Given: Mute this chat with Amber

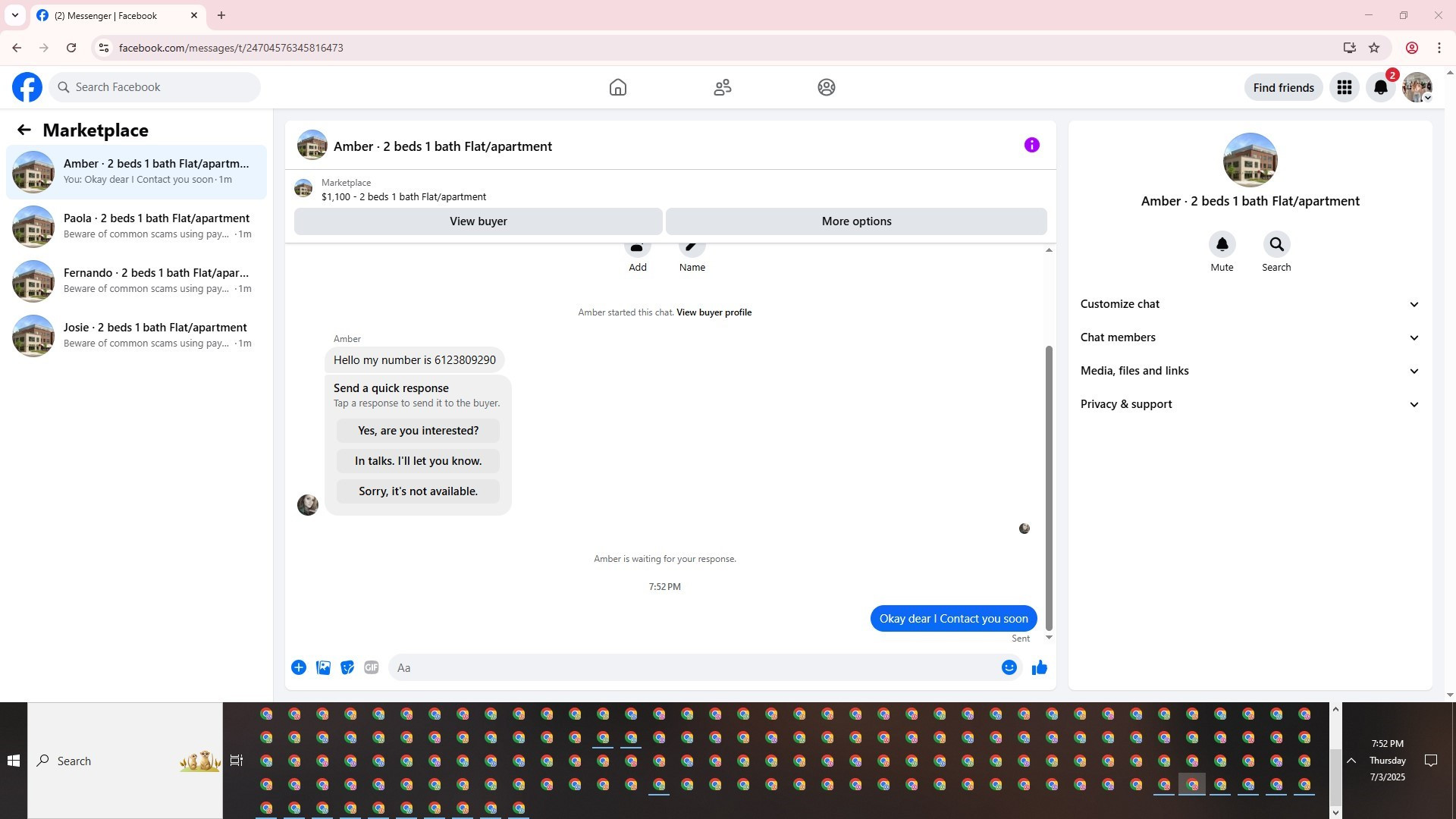Looking at the screenshot, I should 1222,245.
